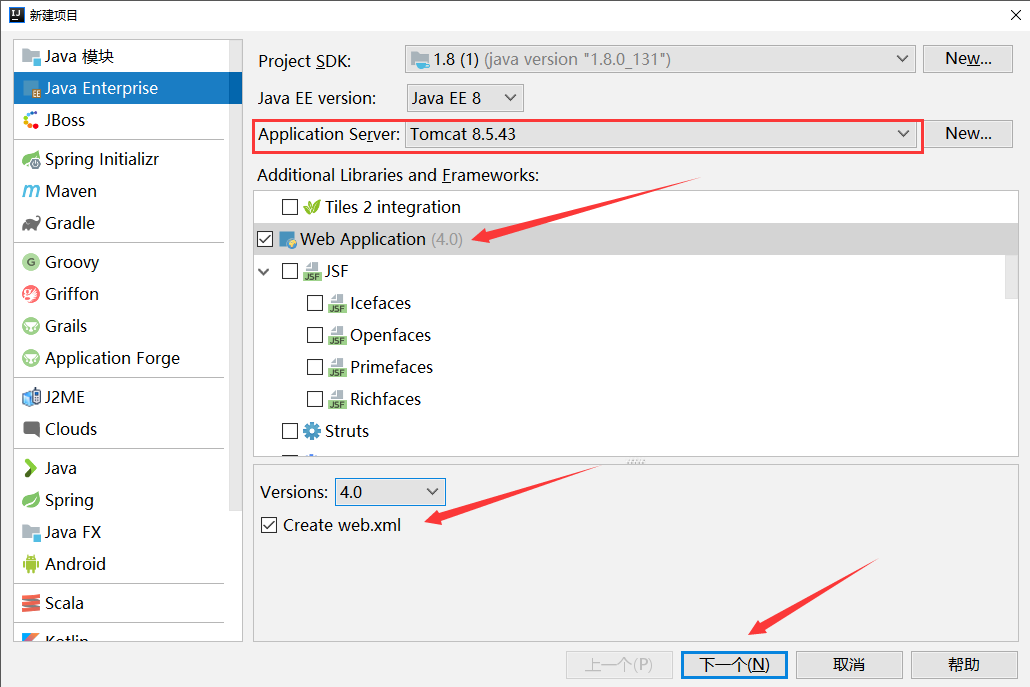Open the Application Server Tomcat dropdown
The height and width of the screenshot is (687, 1030).
pyautogui.click(x=660, y=134)
